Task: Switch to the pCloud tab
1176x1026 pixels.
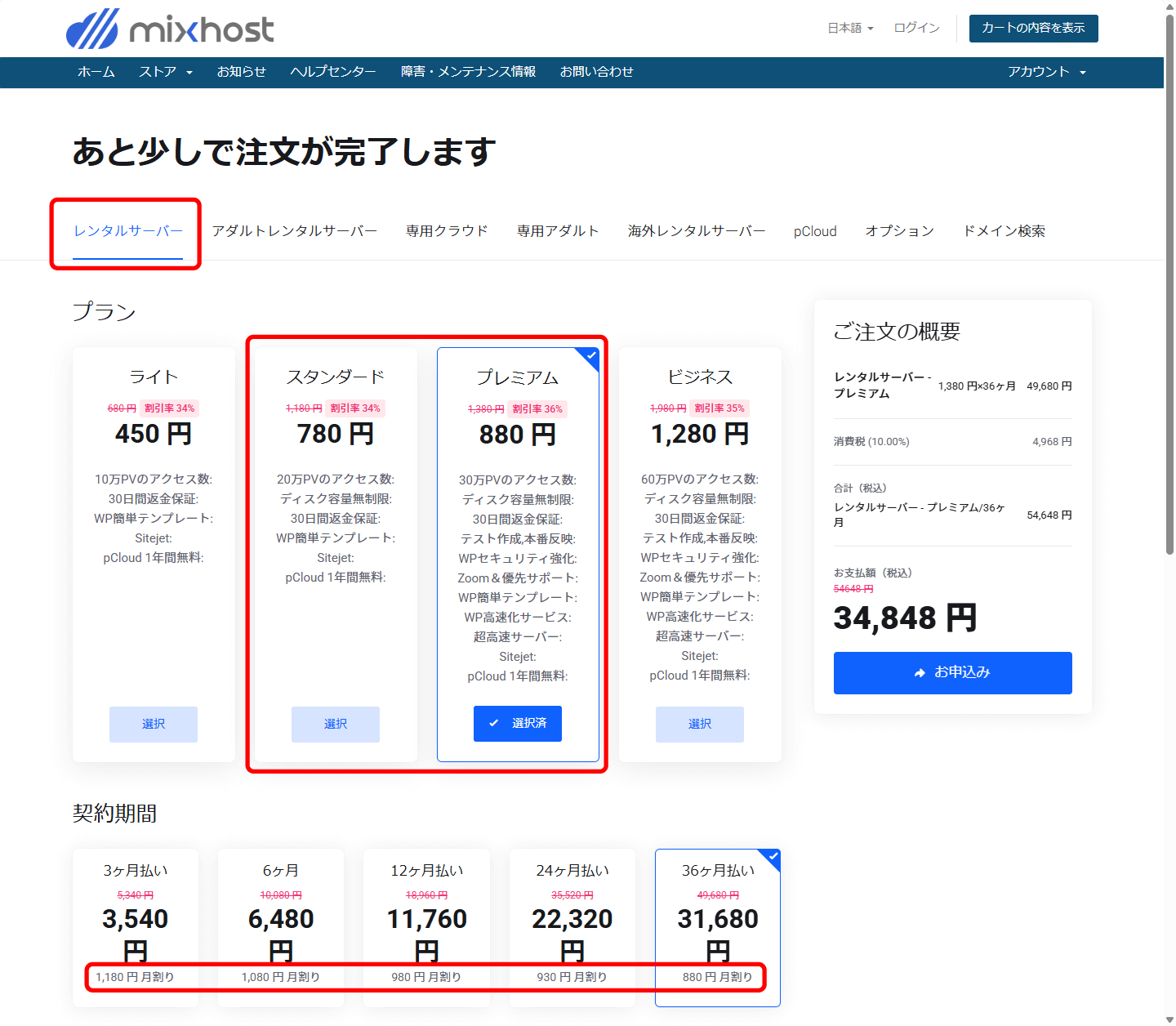Action: [x=815, y=231]
